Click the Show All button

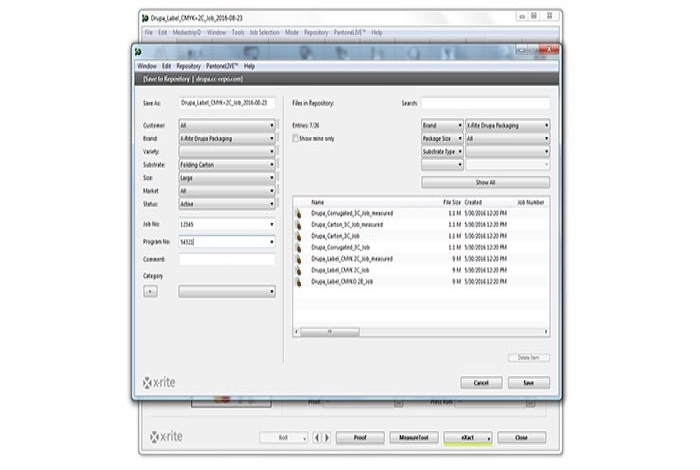485,183
